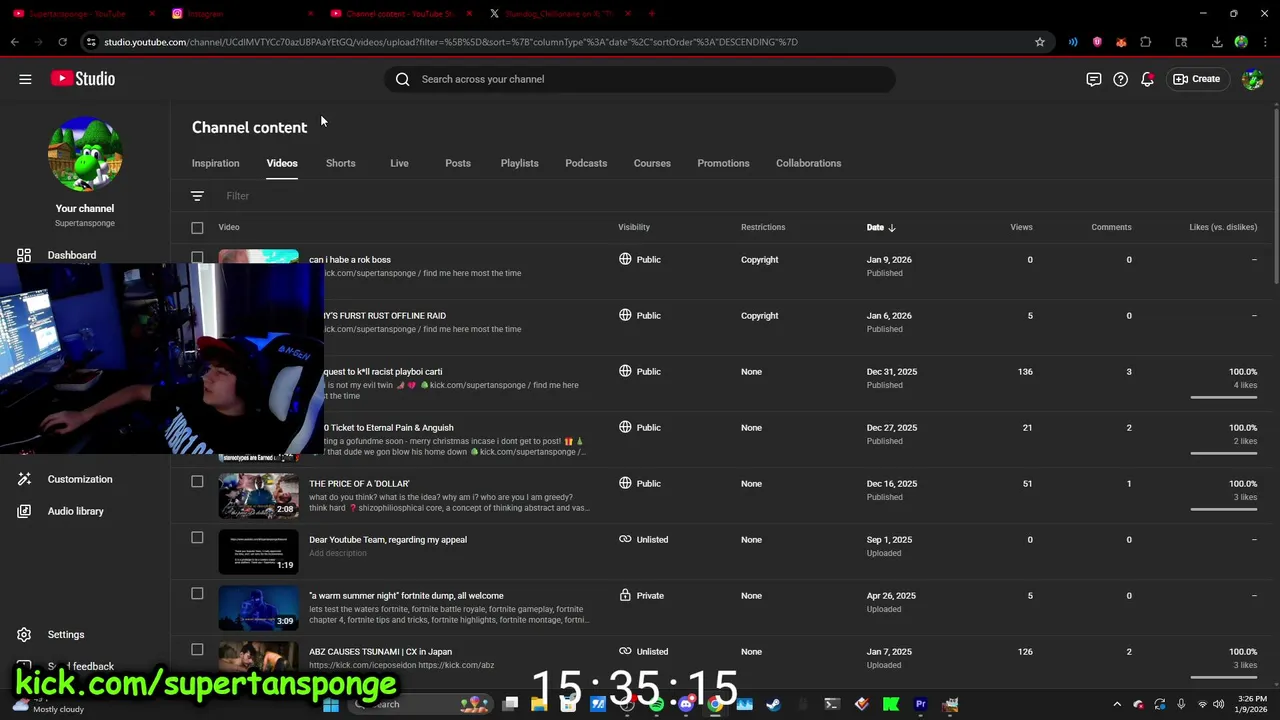
Task: Switch to the Instagram browser tab
Action: point(240,14)
